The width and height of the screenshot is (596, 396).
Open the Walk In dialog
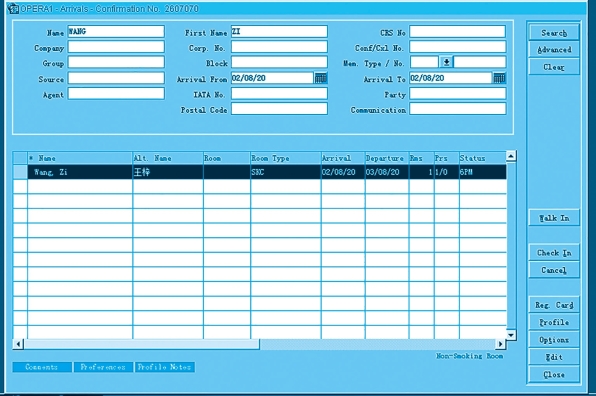click(x=554, y=218)
